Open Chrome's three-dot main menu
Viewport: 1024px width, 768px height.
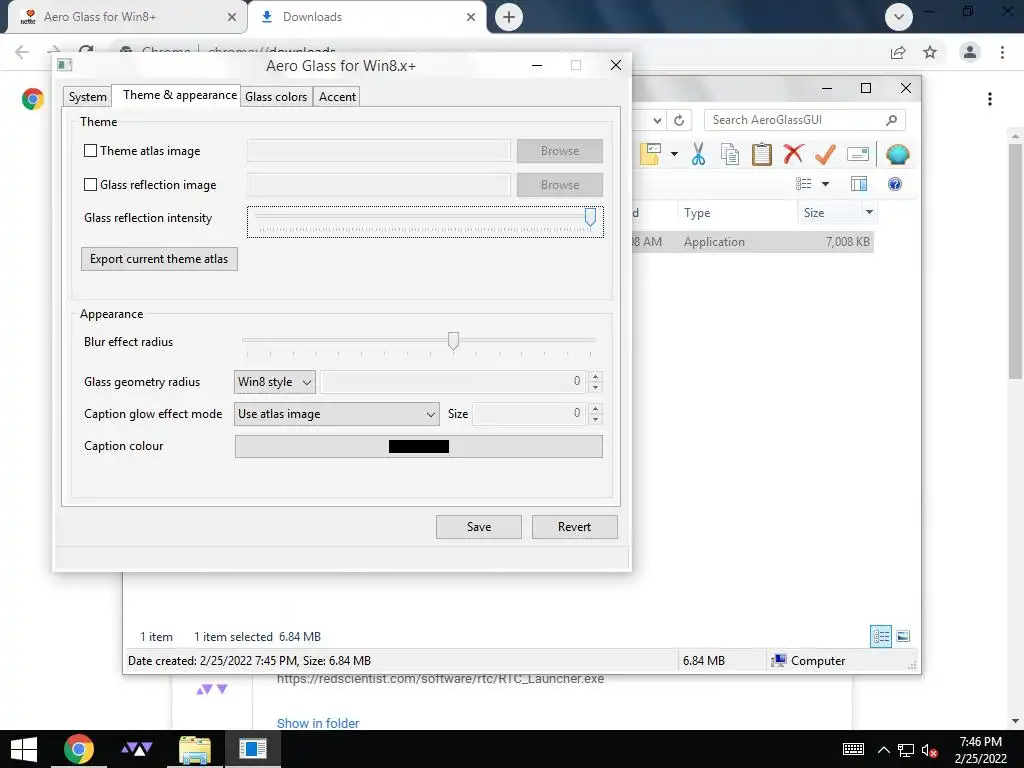pyautogui.click(x=1002, y=52)
